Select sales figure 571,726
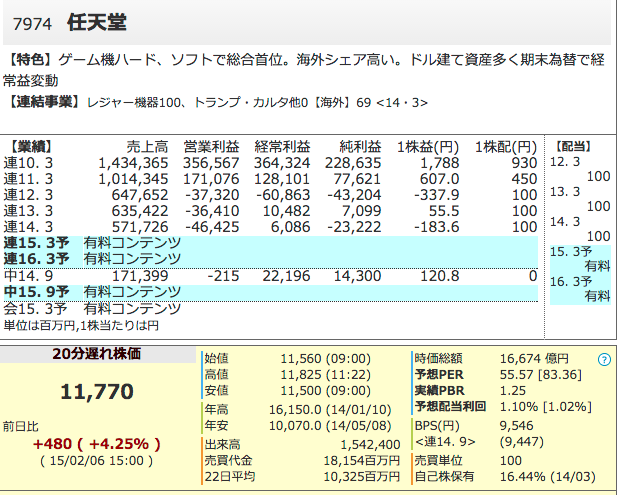Screen dimensions: 617x495 pyautogui.click(x=140, y=227)
